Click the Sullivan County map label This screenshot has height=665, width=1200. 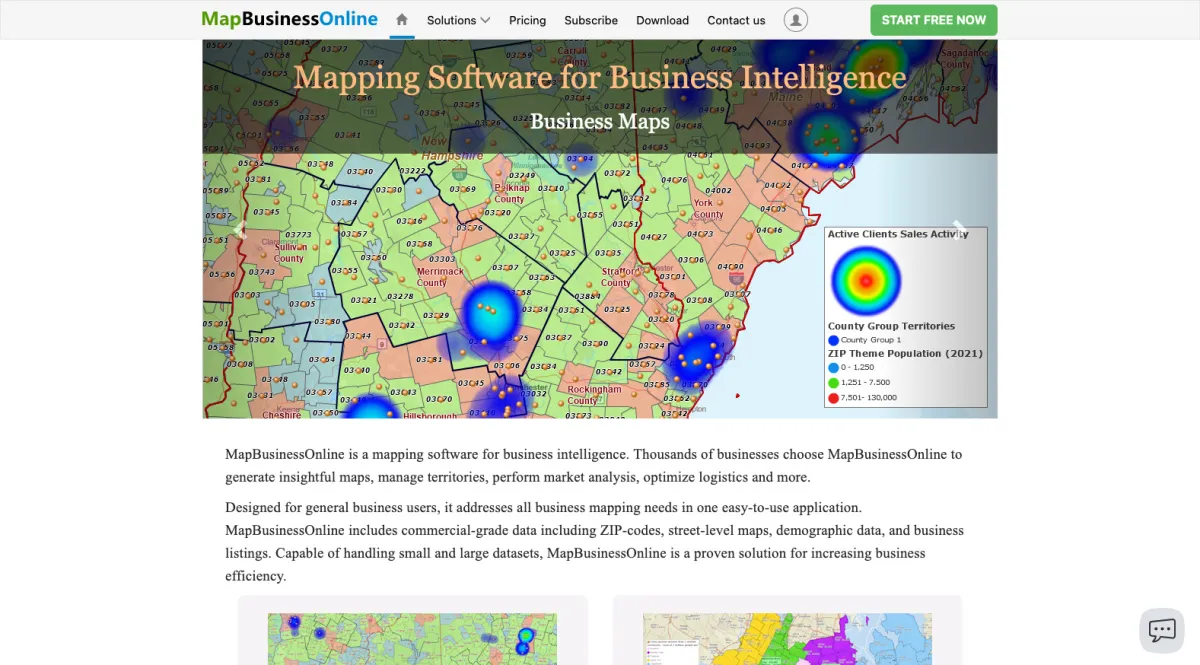point(289,252)
